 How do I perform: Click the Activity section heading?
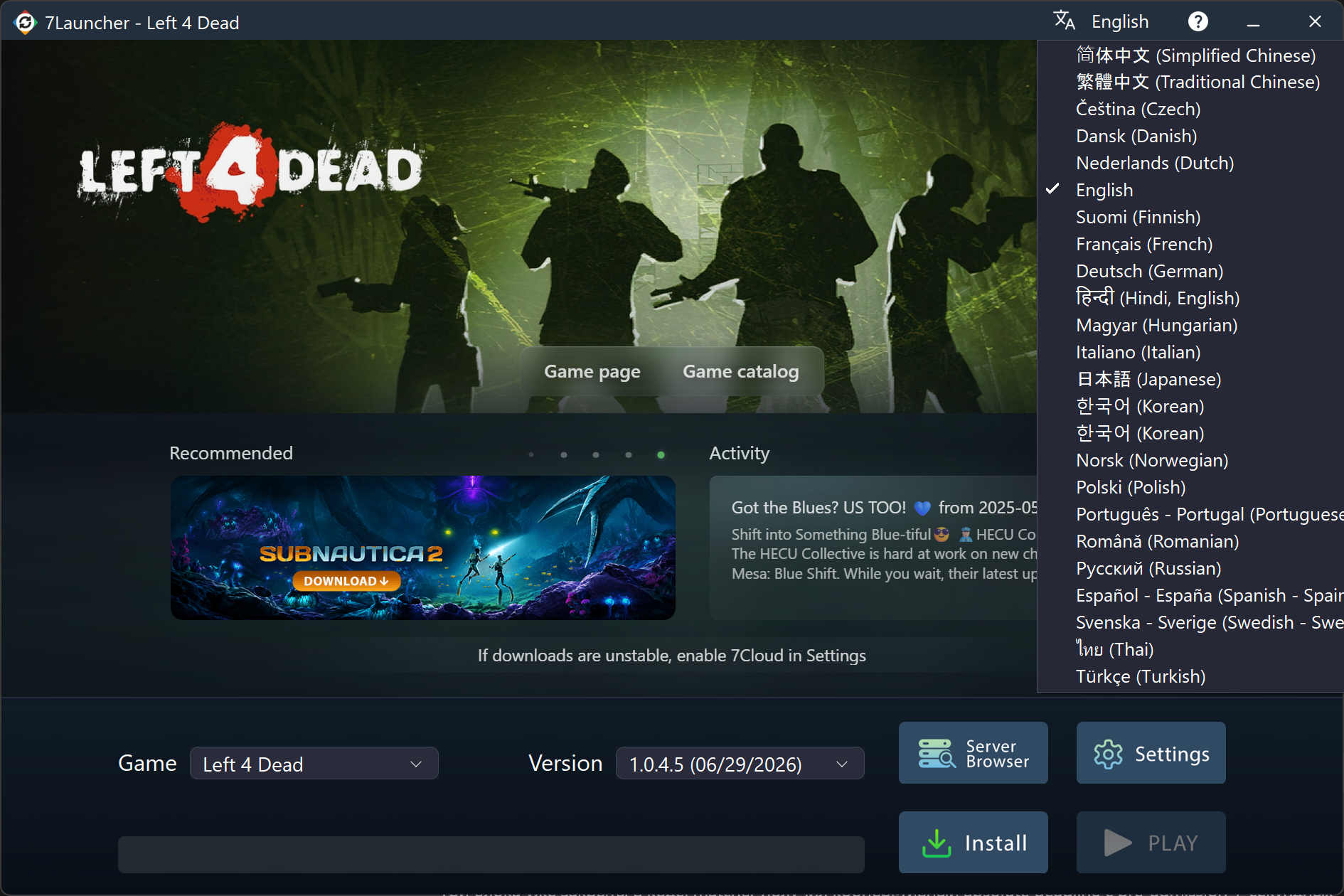[x=740, y=454]
